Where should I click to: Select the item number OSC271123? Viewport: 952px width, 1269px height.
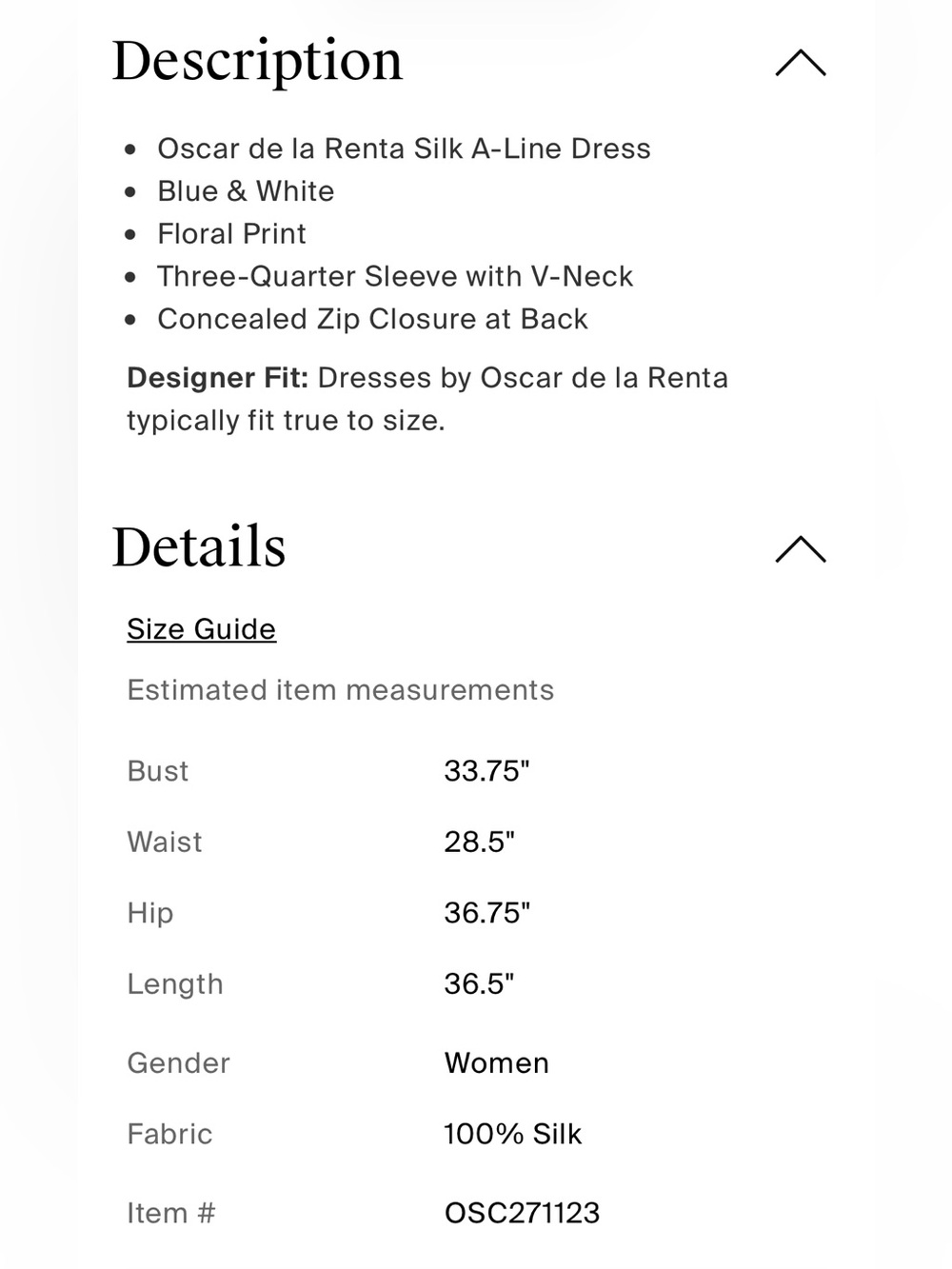[522, 1213]
